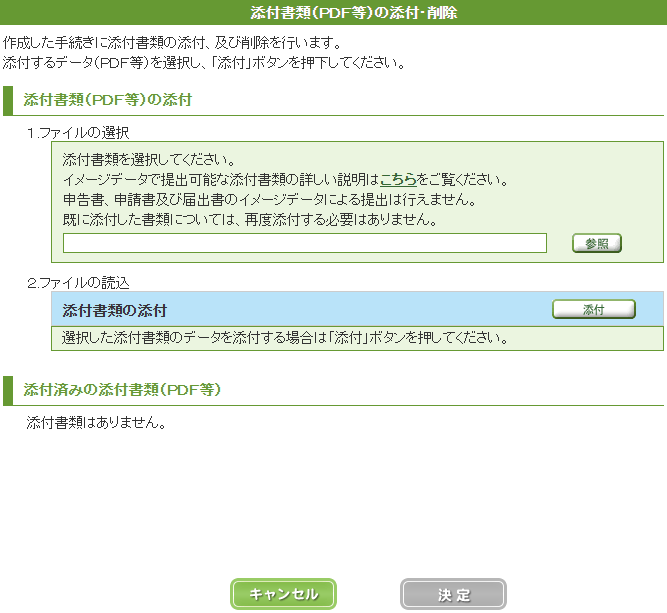Image resolution: width=667 pixels, height=613 pixels.
Task: Click the page title 添付書類(PDF等)の添付・削除
Action: coord(354,12)
